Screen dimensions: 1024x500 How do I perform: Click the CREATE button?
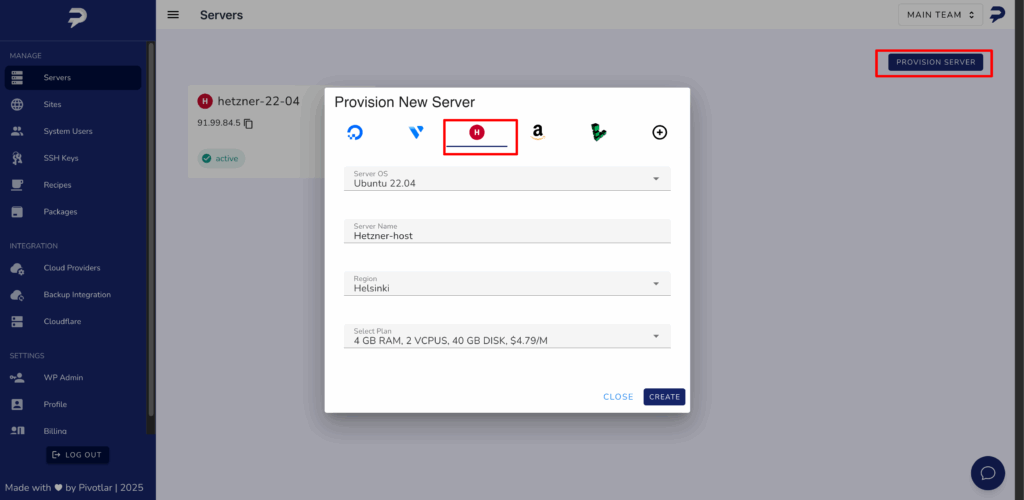coord(664,397)
